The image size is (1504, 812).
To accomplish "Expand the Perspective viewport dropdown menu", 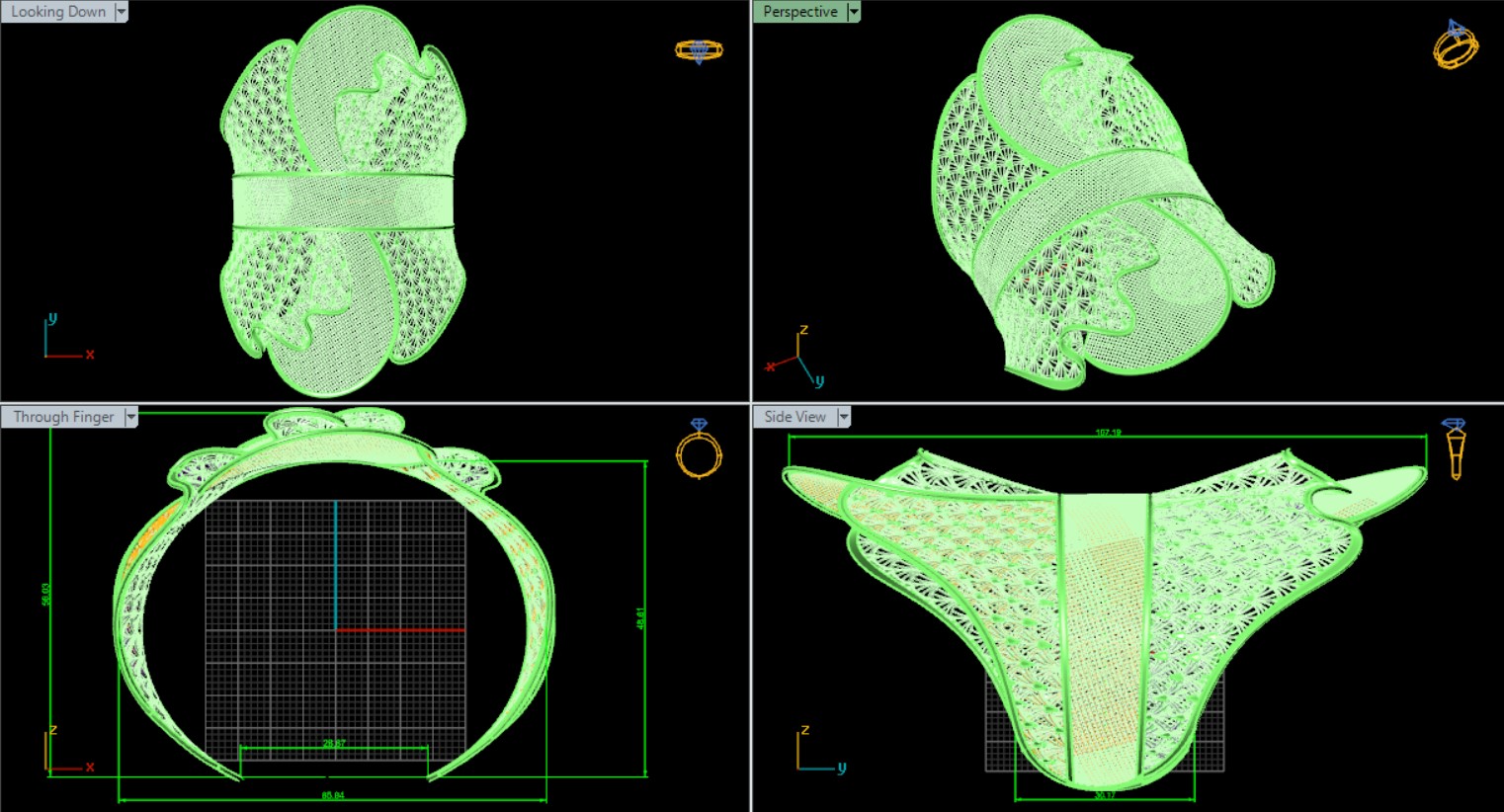I will [x=854, y=12].
